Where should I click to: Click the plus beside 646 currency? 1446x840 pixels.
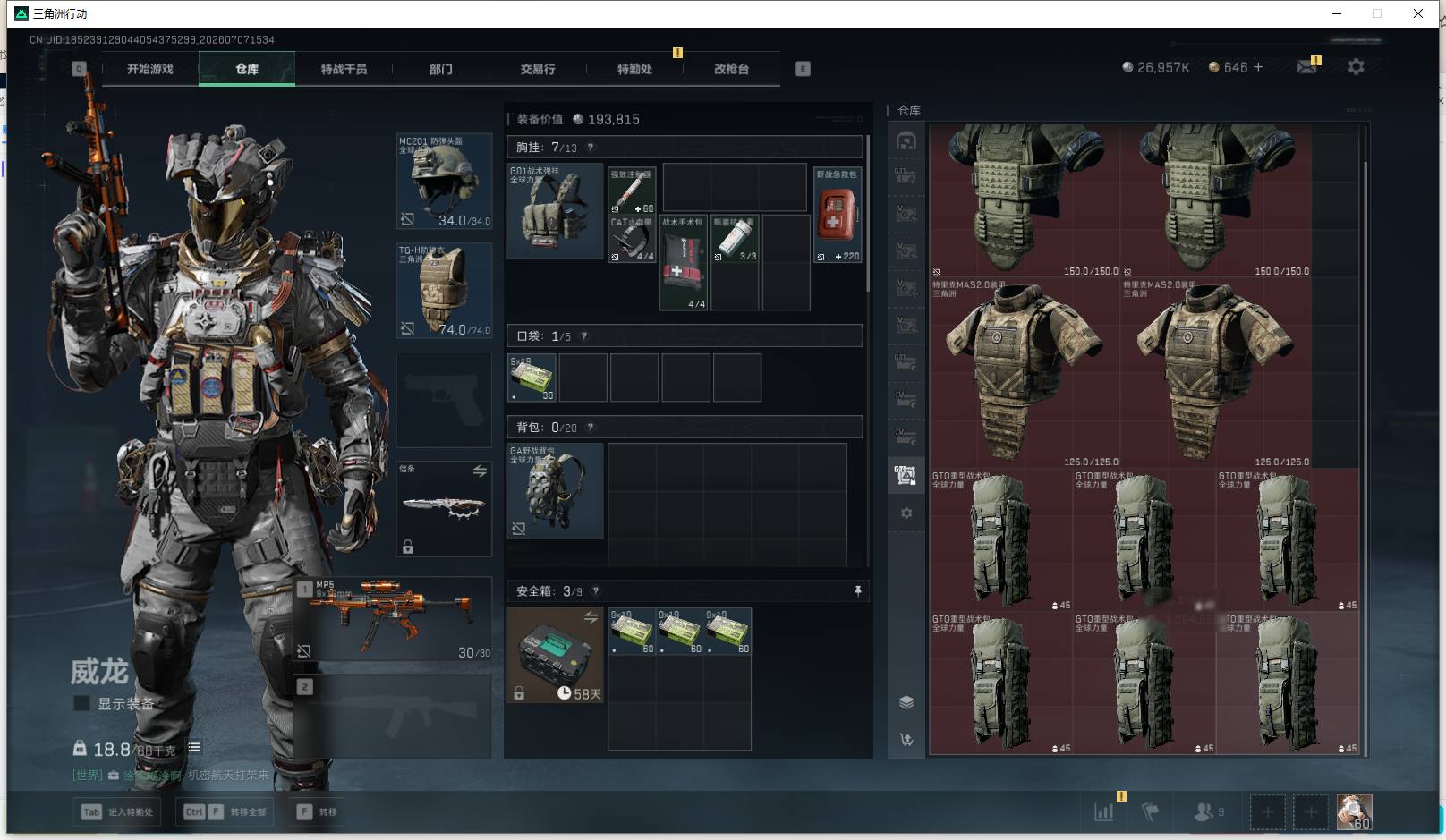[1258, 67]
